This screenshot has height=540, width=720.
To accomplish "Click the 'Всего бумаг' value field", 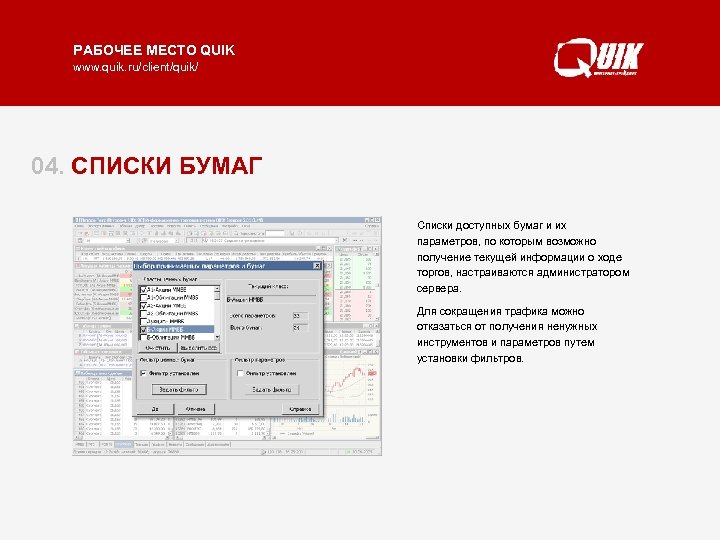I will pyautogui.click(x=301, y=328).
